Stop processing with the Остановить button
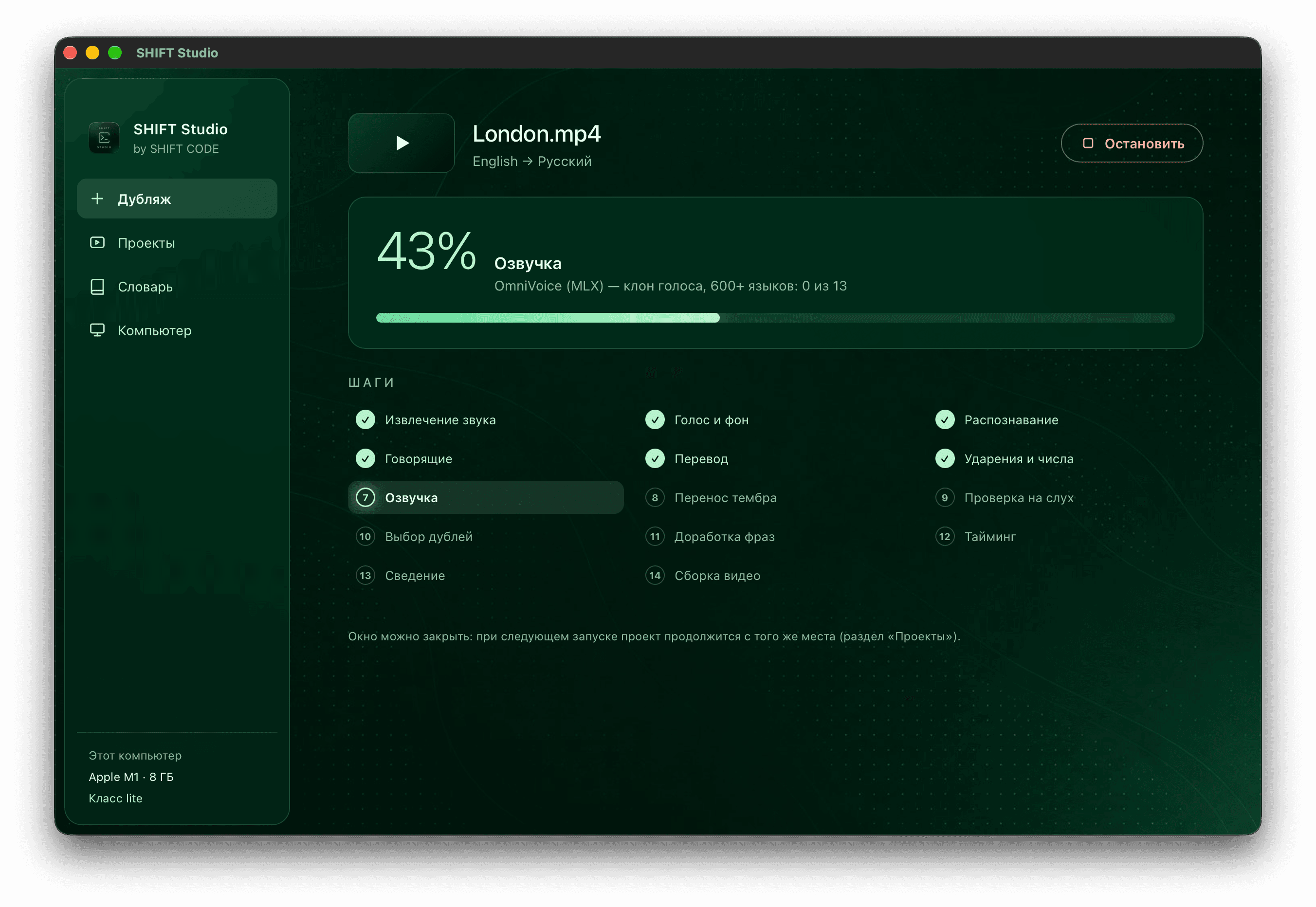 1132,143
